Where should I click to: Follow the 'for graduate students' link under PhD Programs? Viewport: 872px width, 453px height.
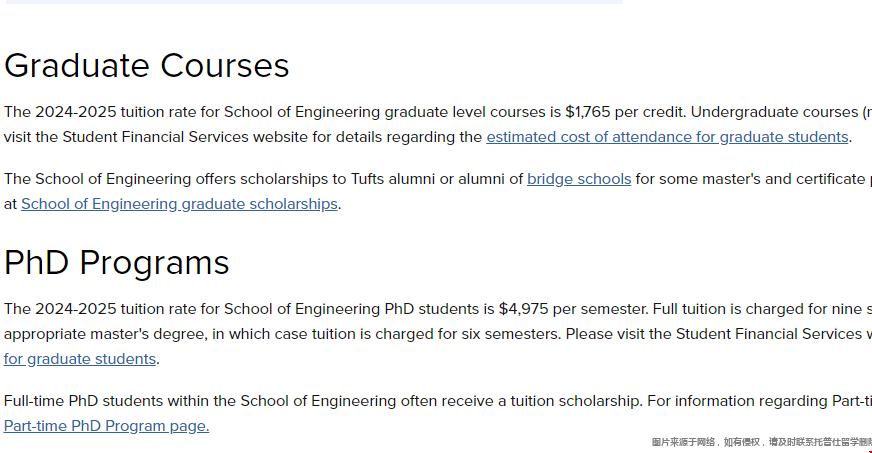click(x=80, y=359)
